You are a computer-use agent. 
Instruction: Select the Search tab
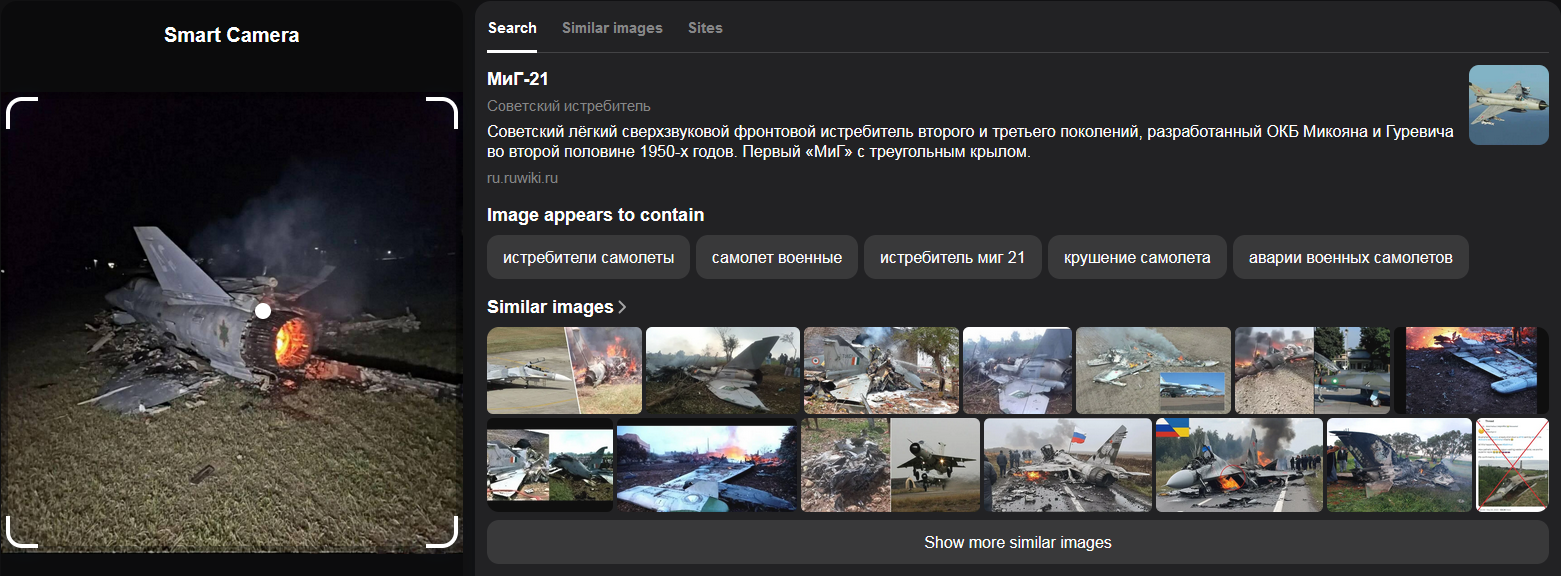tap(512, 28)
